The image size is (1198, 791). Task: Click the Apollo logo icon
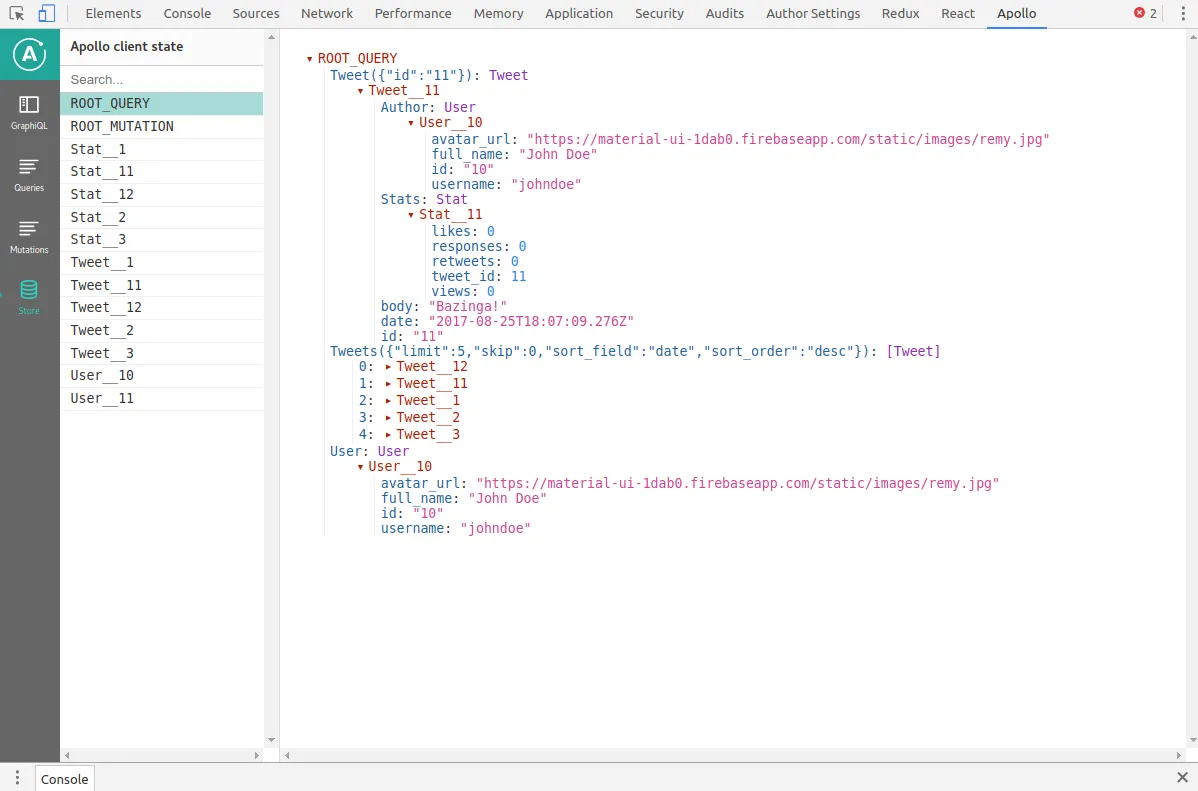coord(30,56)
